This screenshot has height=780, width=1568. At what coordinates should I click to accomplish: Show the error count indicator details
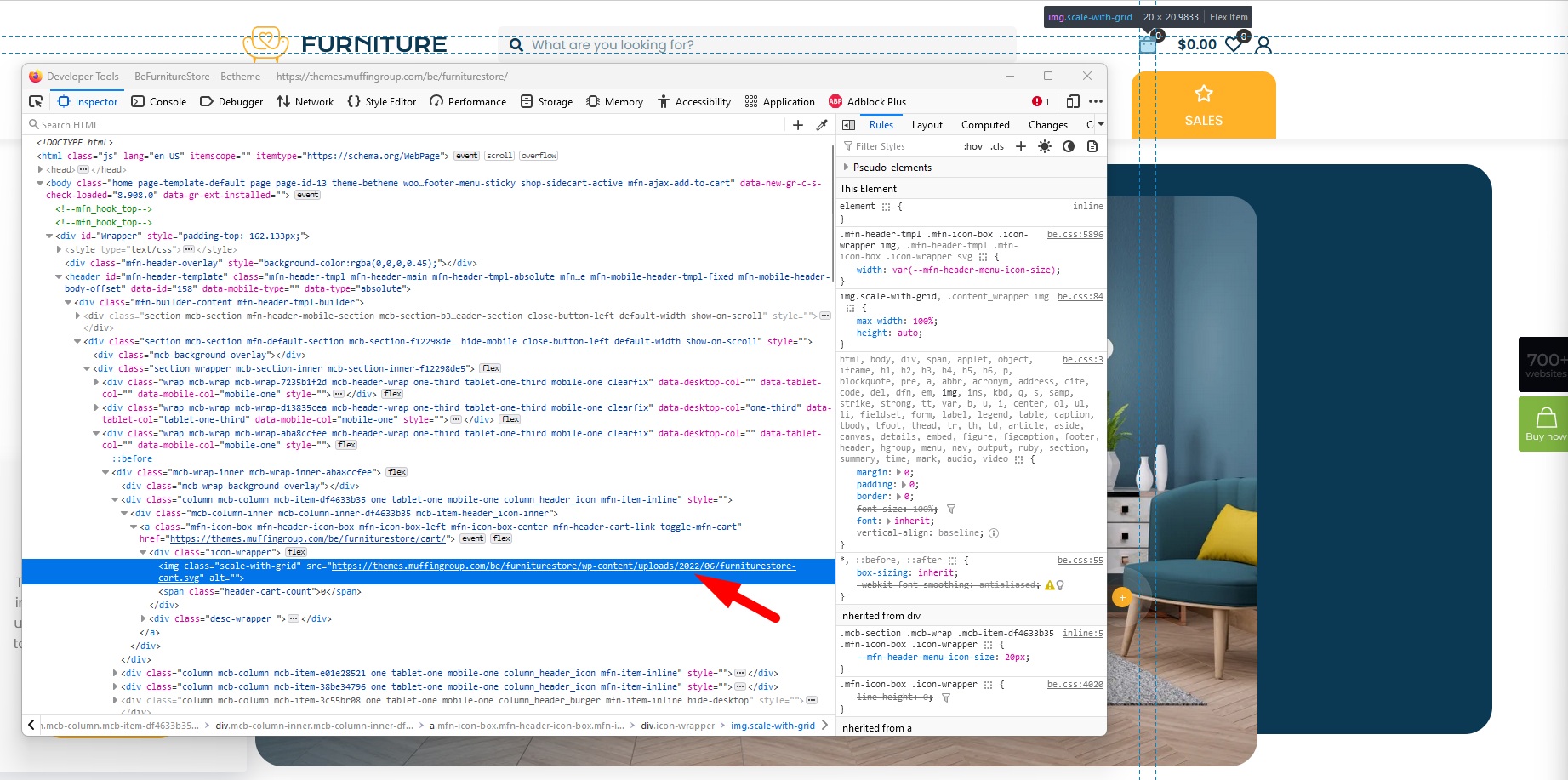(x=1041, y=101)
